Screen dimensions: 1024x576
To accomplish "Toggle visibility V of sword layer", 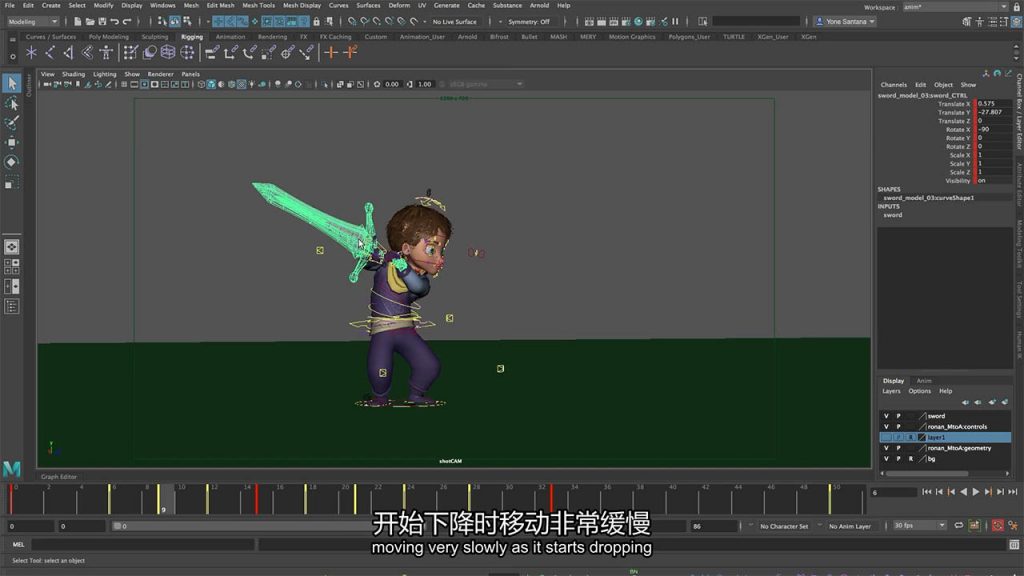I will [886, 416].
